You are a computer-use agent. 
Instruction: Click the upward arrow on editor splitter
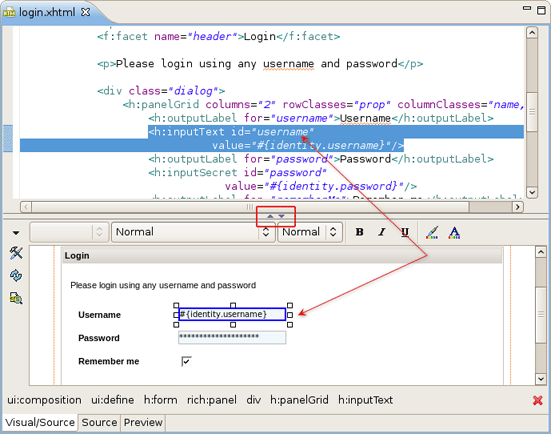(270, 216)
